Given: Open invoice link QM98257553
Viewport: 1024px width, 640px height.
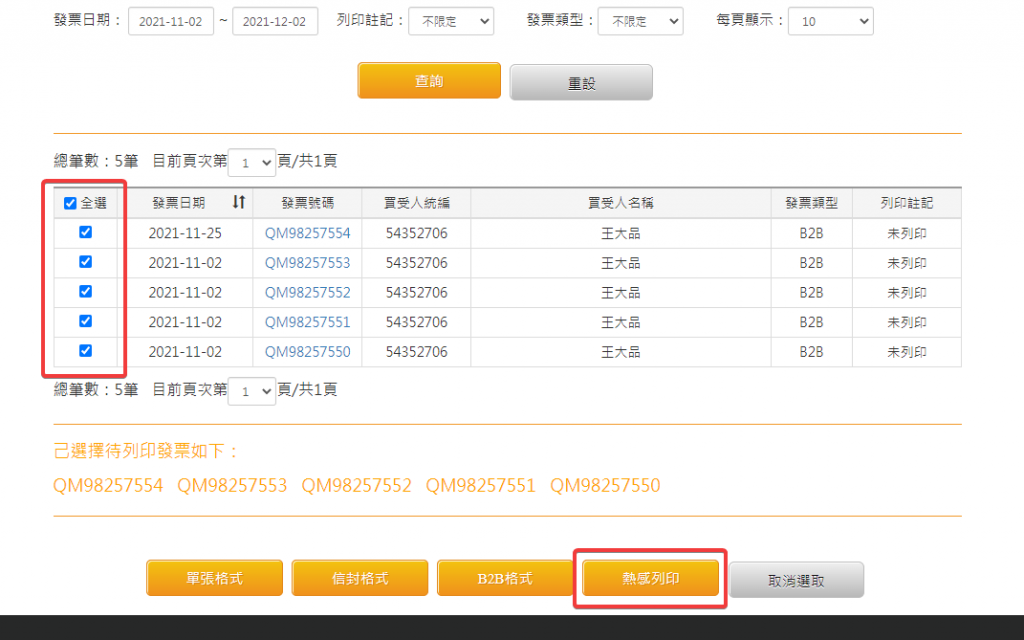Looking at the screenshot, I should pyautogui.click(x=307, y=263).
